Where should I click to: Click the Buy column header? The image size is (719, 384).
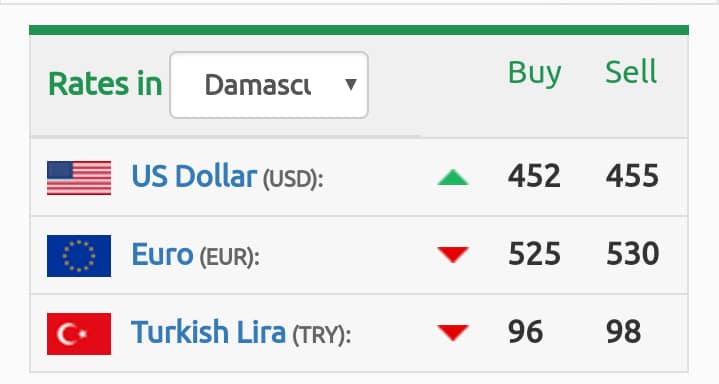[x=535, y=73]
